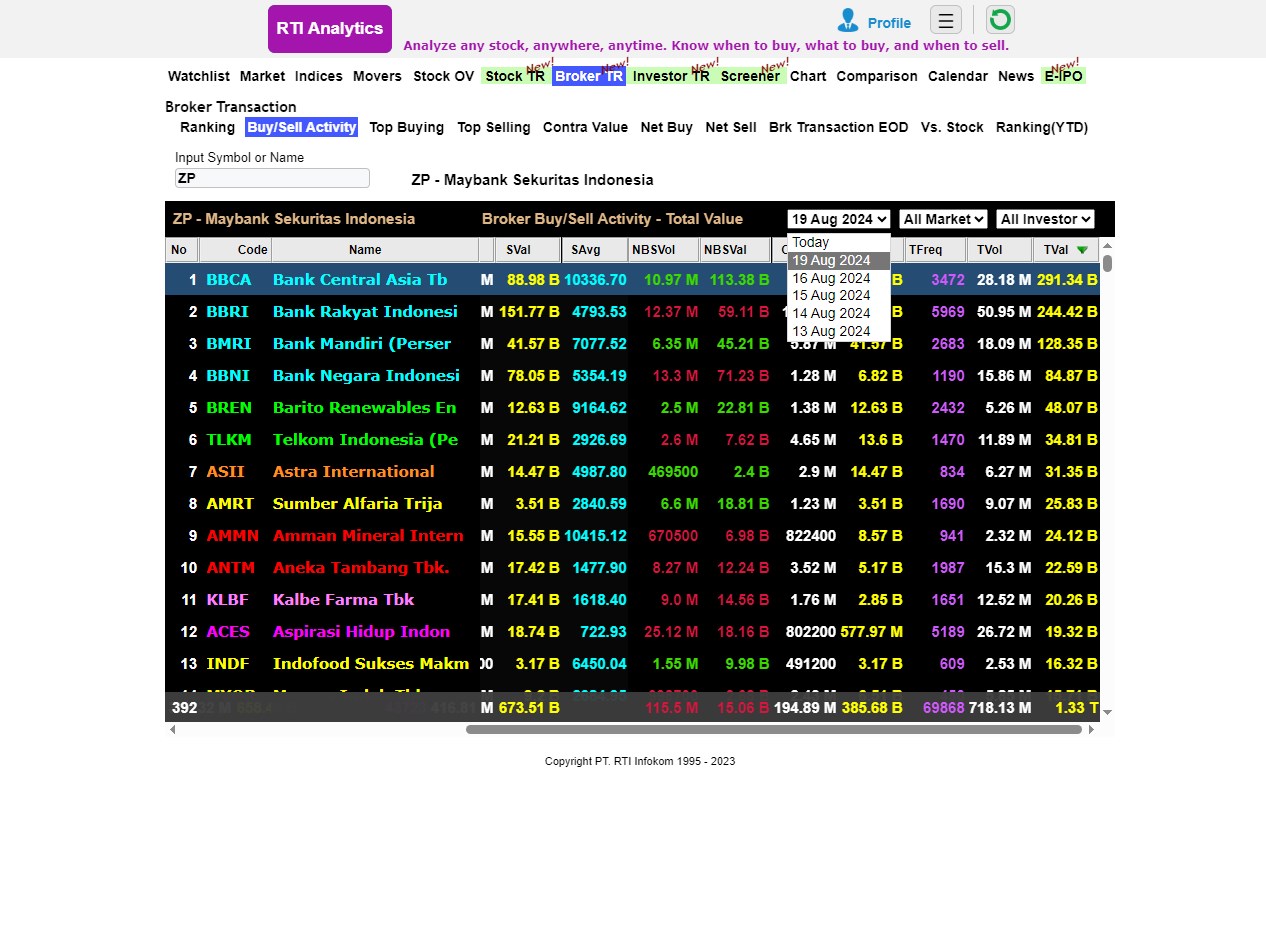Screen dimensions: 1266x949
Task: Open the Calendar menu
Action: pyautogui.click(x=958, y=76)
